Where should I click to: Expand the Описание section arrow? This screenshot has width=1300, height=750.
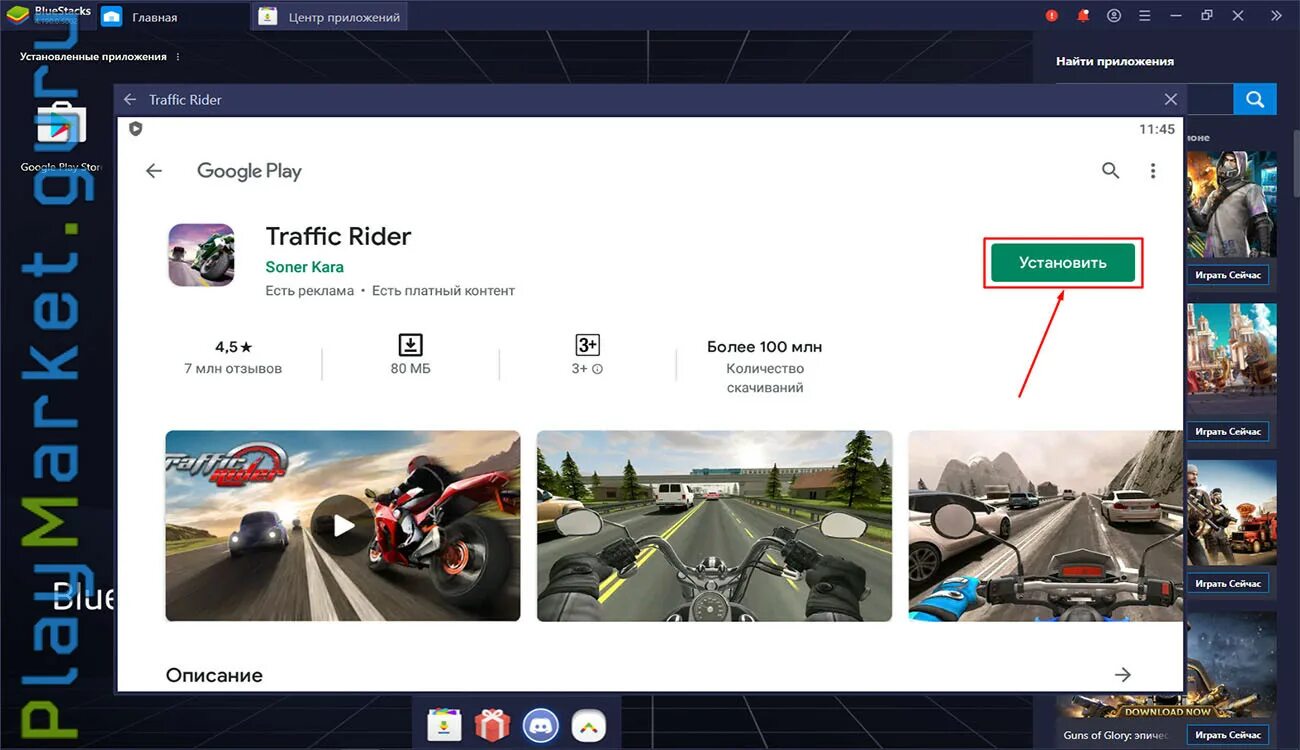(x=1123, y=675)
